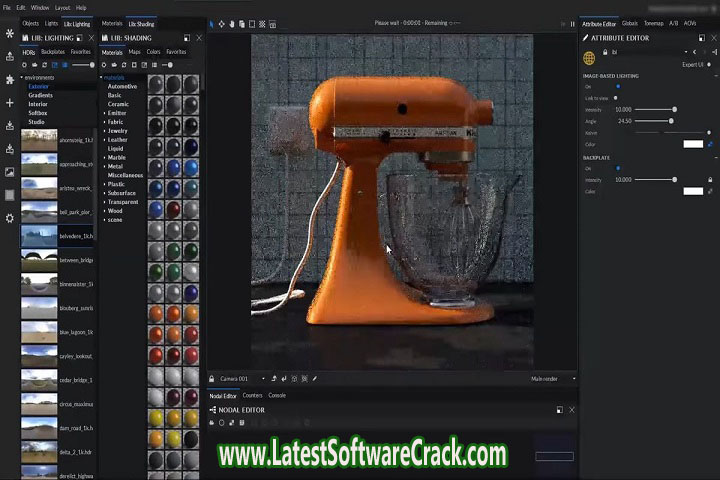The height and width of the screenshot is (480, 720).
Task: Click the plus icon in the left sidebar
Action: (x=10, y=103)
